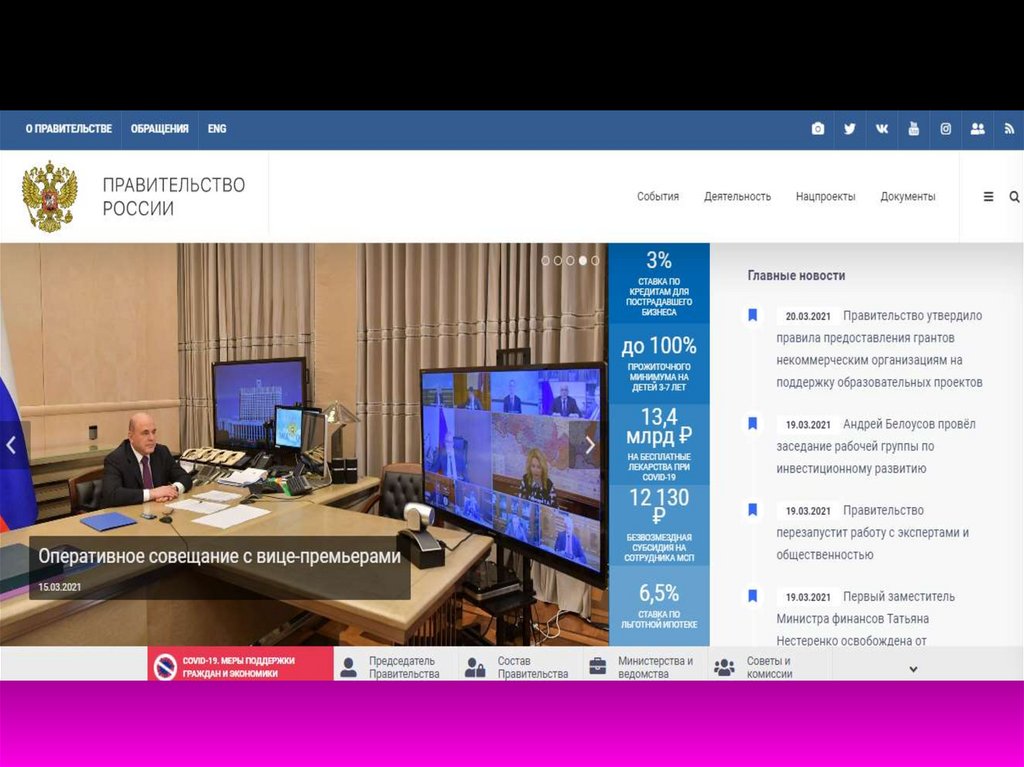Image resolution: width=1024 pixels, height=767 pixels.
Task: Select the last carousel slide dot
Action: [595, 260]
